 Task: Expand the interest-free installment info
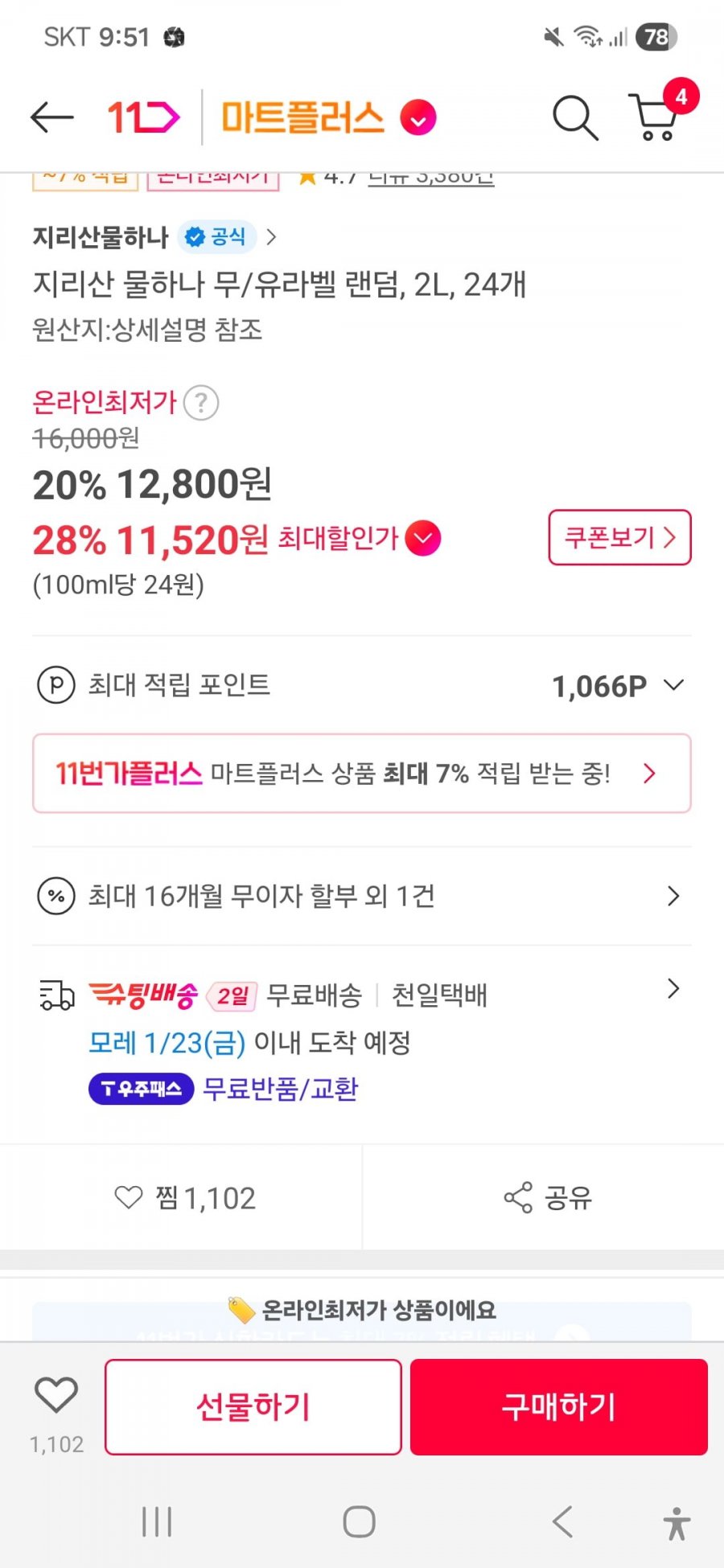pos(673,896)
